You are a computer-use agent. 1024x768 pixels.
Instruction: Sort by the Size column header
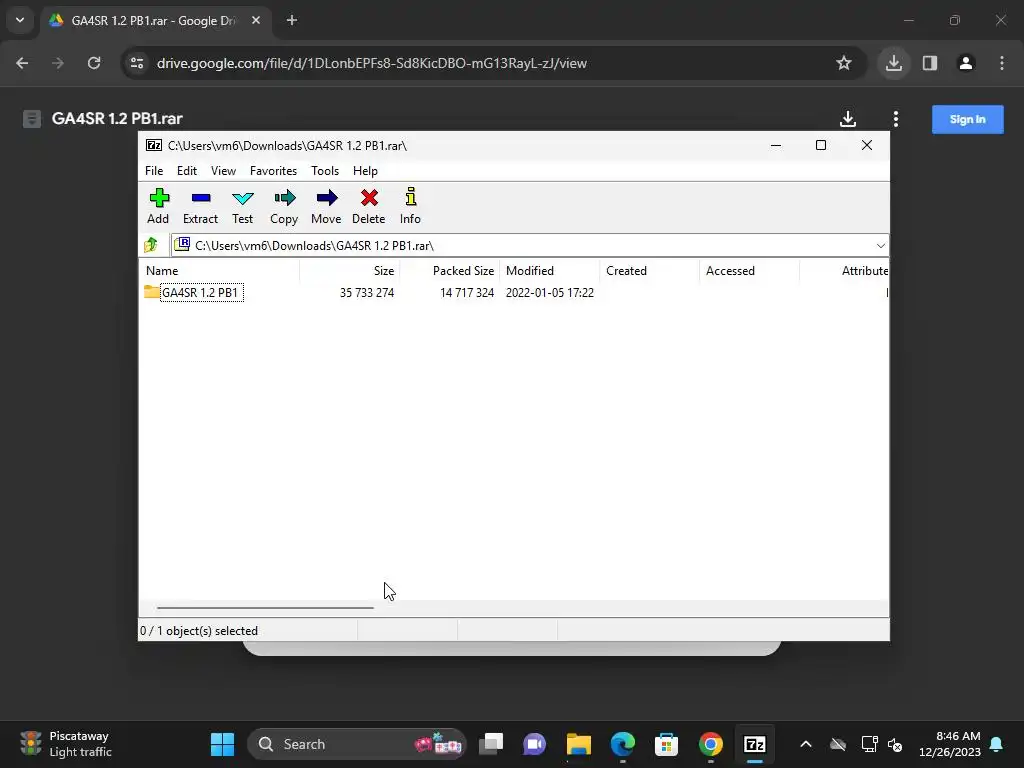[x=349, y=270]
